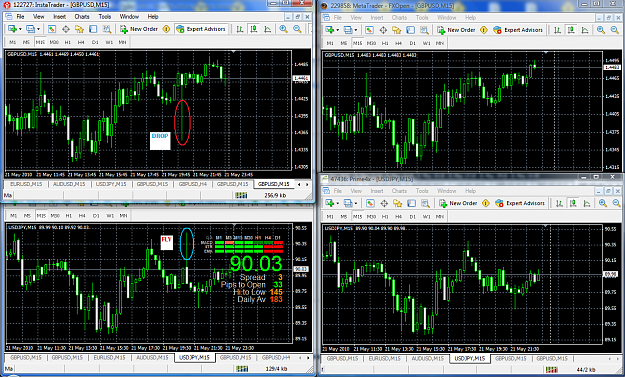The height and width of the screenshot is (377, 625).
Task: Select W1 timeframe in Prime4x
Action: pyautogui.click(x=426, y=216)
